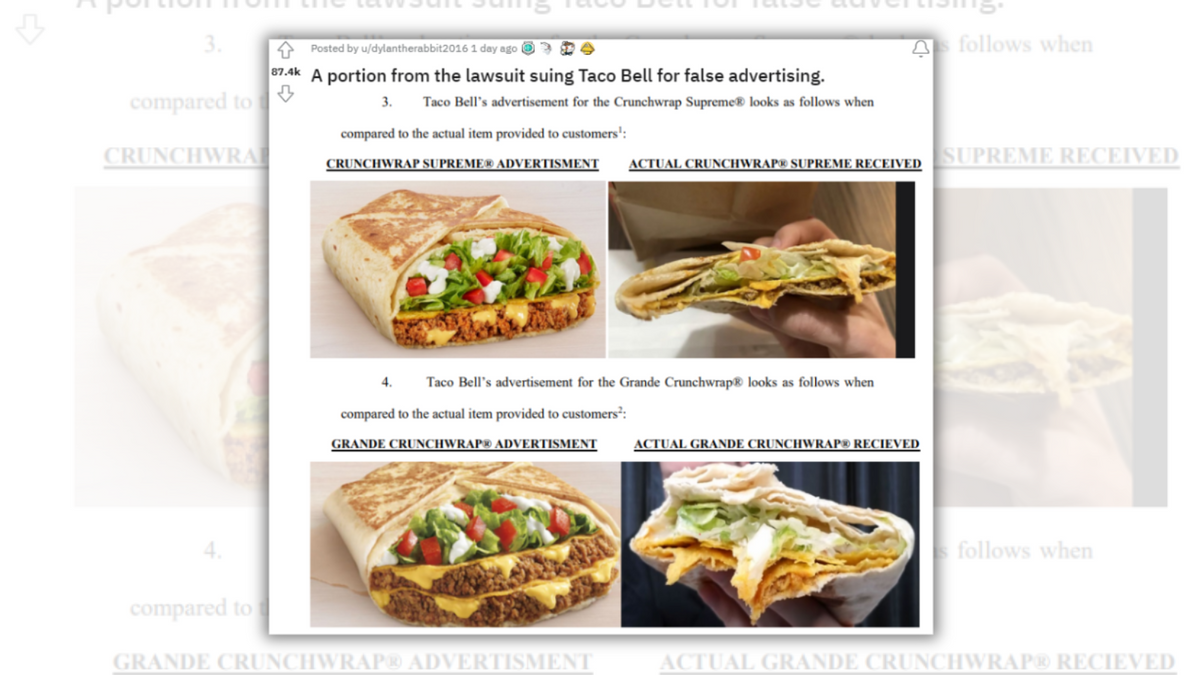
Task: Click the 'CRUNCHWRAP SUPREME® ADVERTISMENT' heading
Action: (462, 164)
